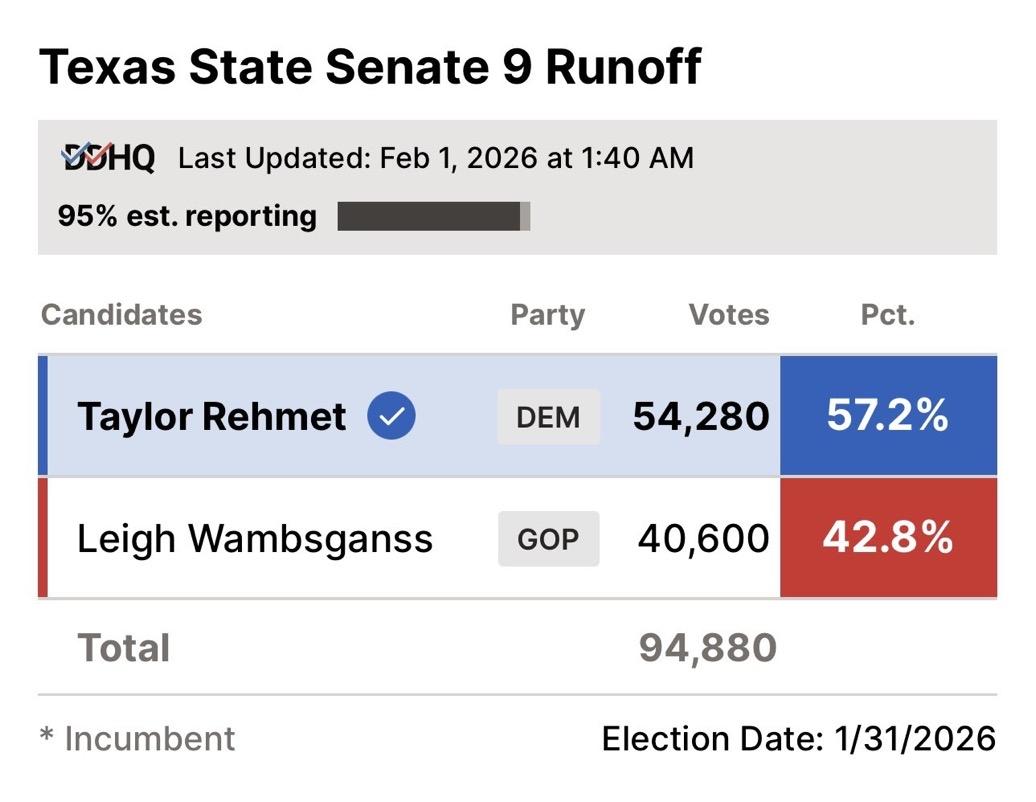Select the Taylor Rehmet candidate name
The width and height of the screenshot is (1036, 802).
(x=212, y=416)
